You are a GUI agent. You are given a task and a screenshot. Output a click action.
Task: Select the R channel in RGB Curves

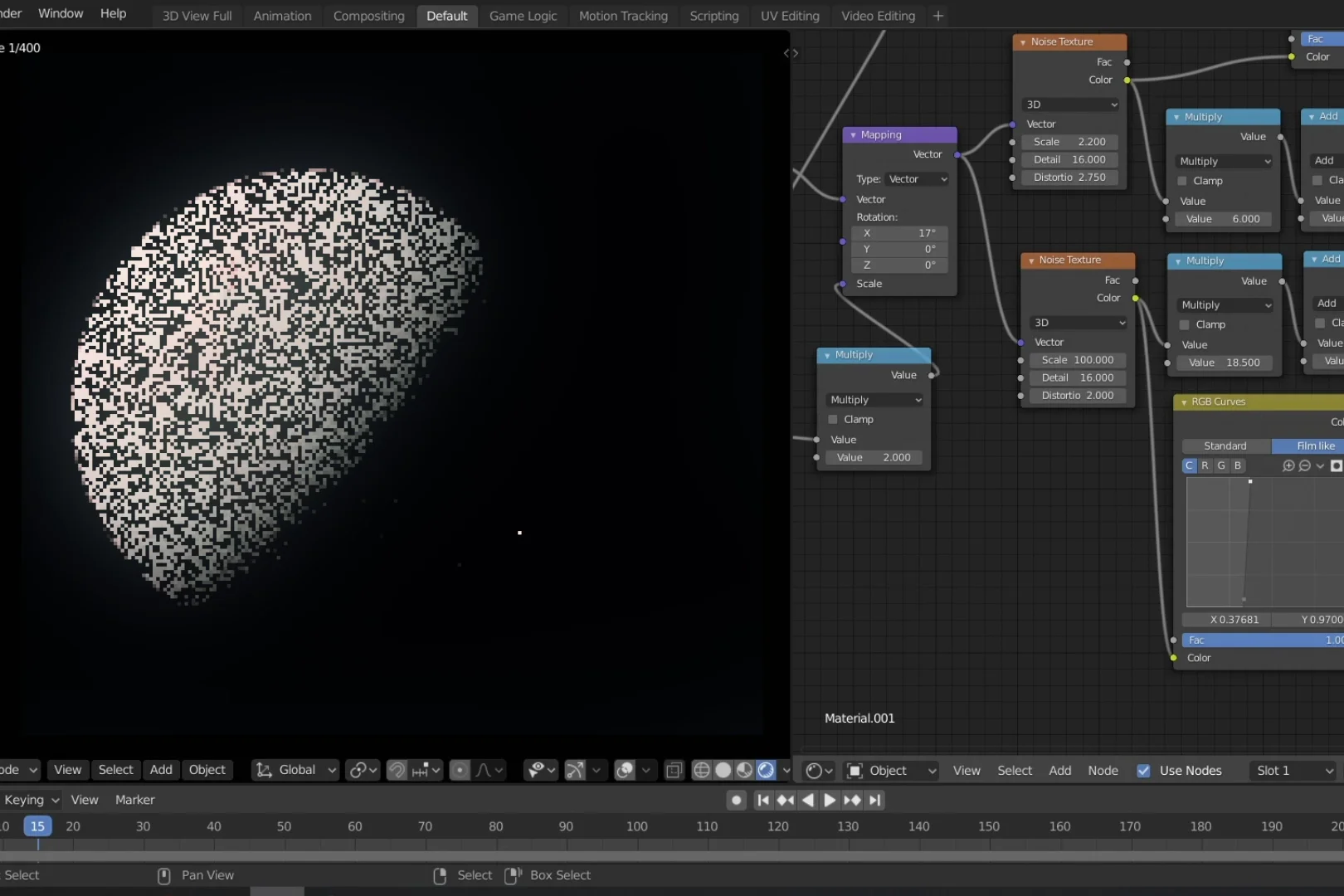click(1205, 466)
